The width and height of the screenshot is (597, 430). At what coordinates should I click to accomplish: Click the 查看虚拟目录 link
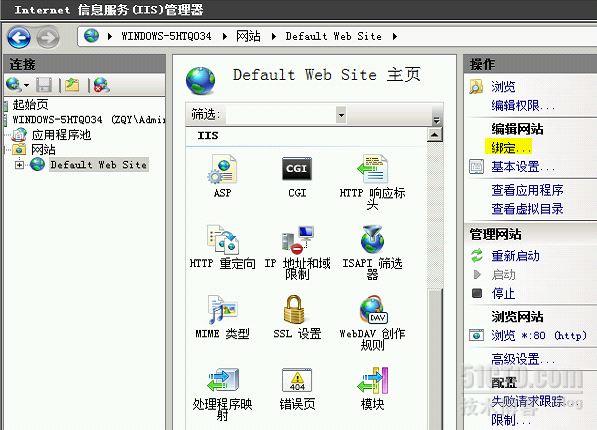[x=527, y=209]
